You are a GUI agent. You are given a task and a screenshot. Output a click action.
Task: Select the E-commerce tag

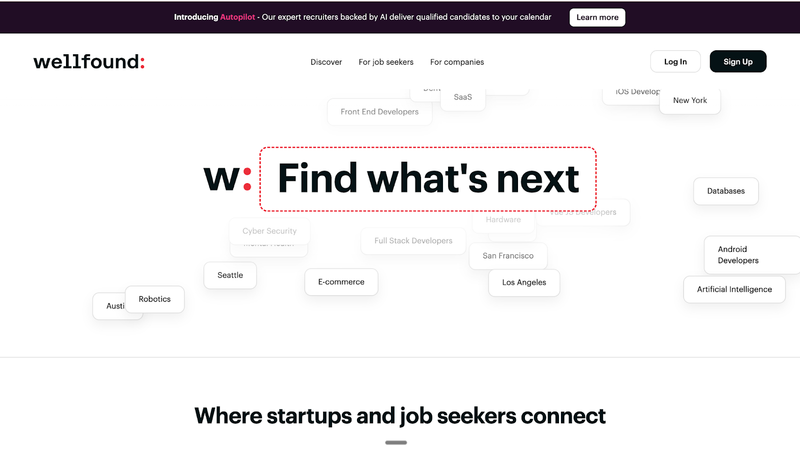click(341, 282)
